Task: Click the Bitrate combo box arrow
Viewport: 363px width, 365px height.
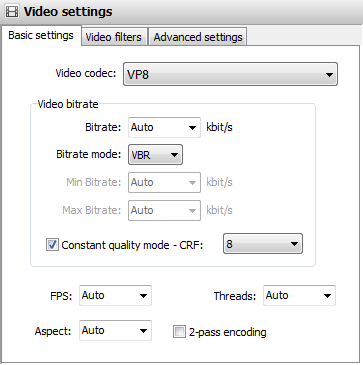Action: pyautogui.click(x=192, y=128)
